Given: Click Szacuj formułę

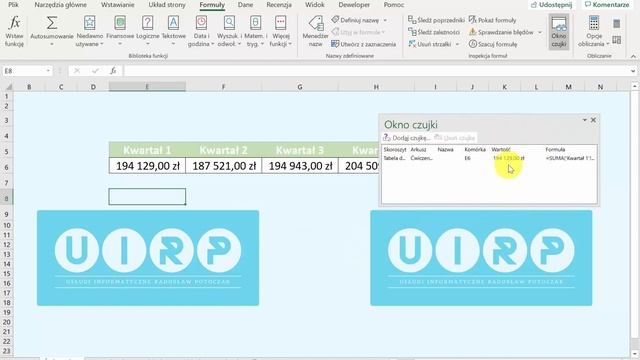Looking at the screenshot, I should (493, 44).
